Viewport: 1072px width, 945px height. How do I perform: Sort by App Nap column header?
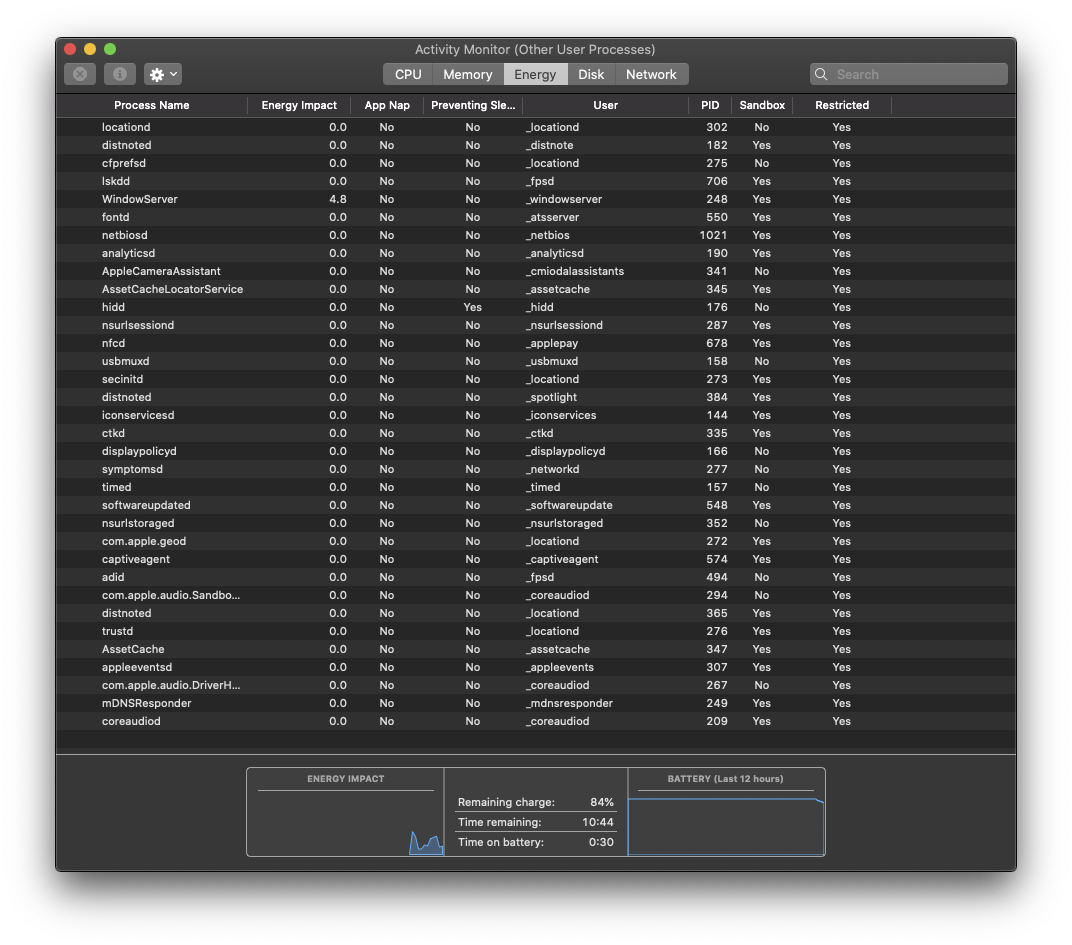pos(387,105)
